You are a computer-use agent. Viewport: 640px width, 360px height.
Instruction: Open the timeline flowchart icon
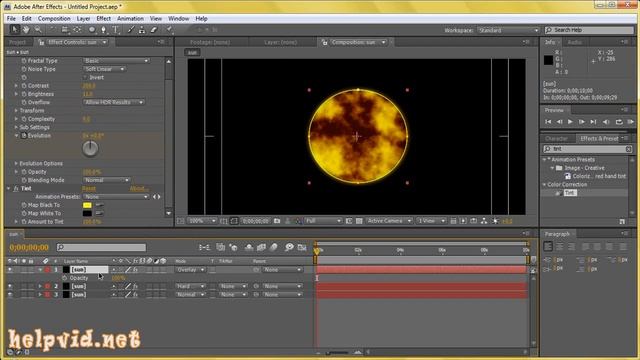tap(484, 221)
